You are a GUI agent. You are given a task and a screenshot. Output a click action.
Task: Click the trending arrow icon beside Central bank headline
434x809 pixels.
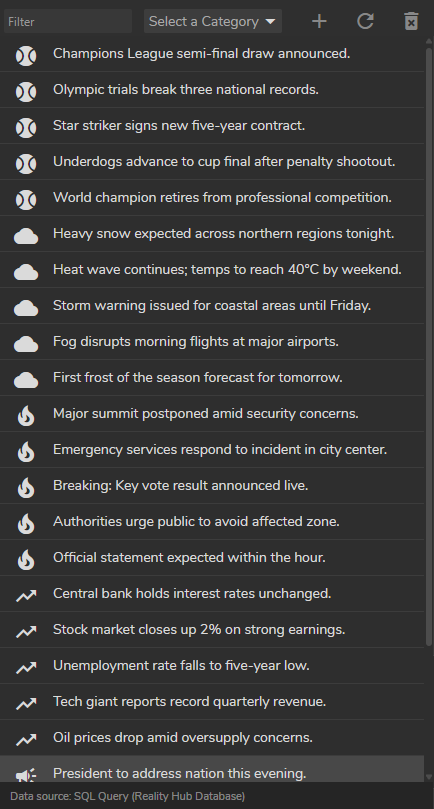(x=26, y=596)
